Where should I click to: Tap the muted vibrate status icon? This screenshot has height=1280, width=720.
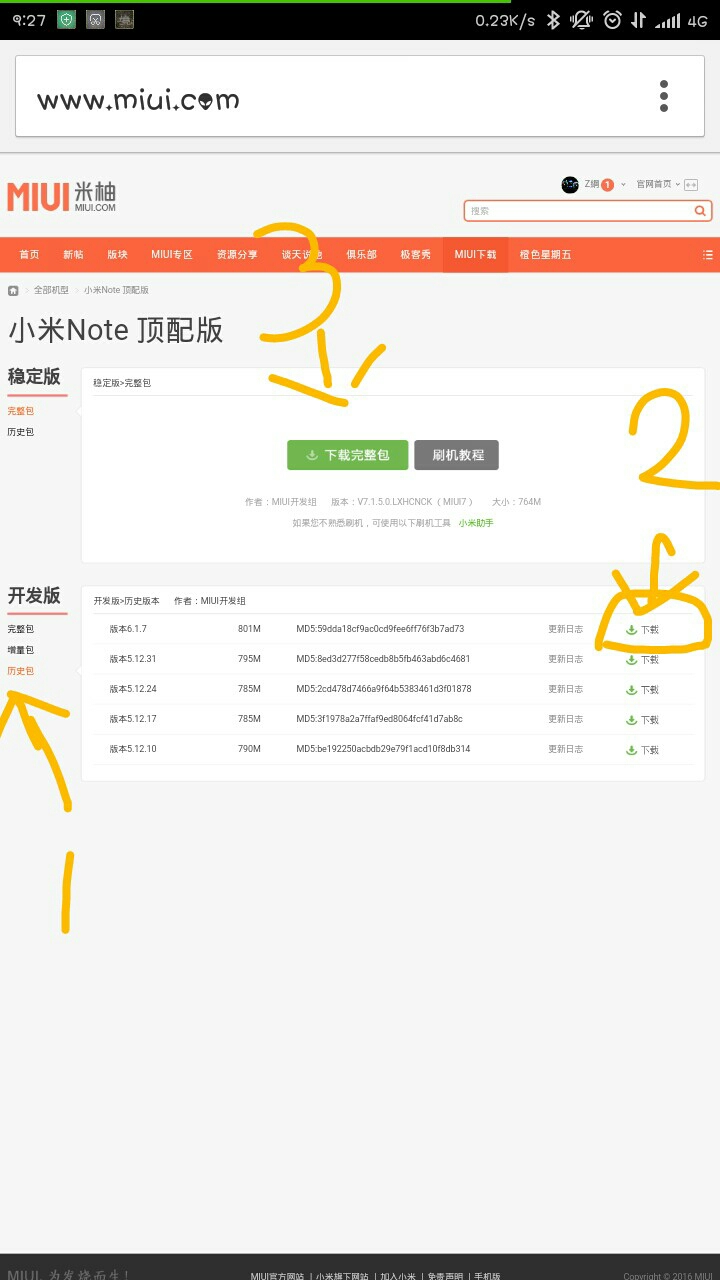point(581,20)
